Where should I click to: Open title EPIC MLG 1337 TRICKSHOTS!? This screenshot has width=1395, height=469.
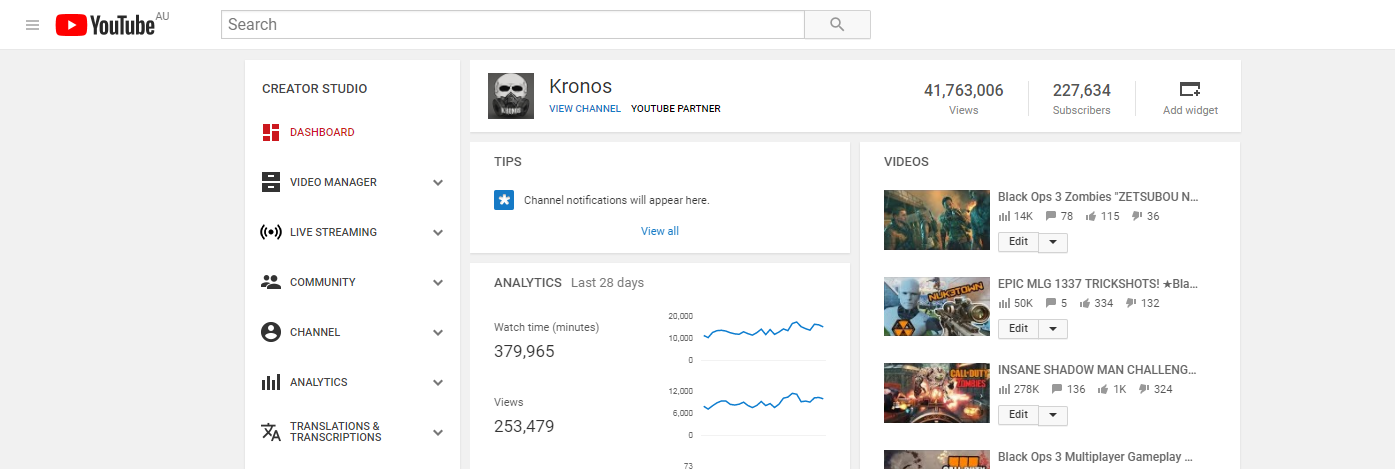[1098, 284]
